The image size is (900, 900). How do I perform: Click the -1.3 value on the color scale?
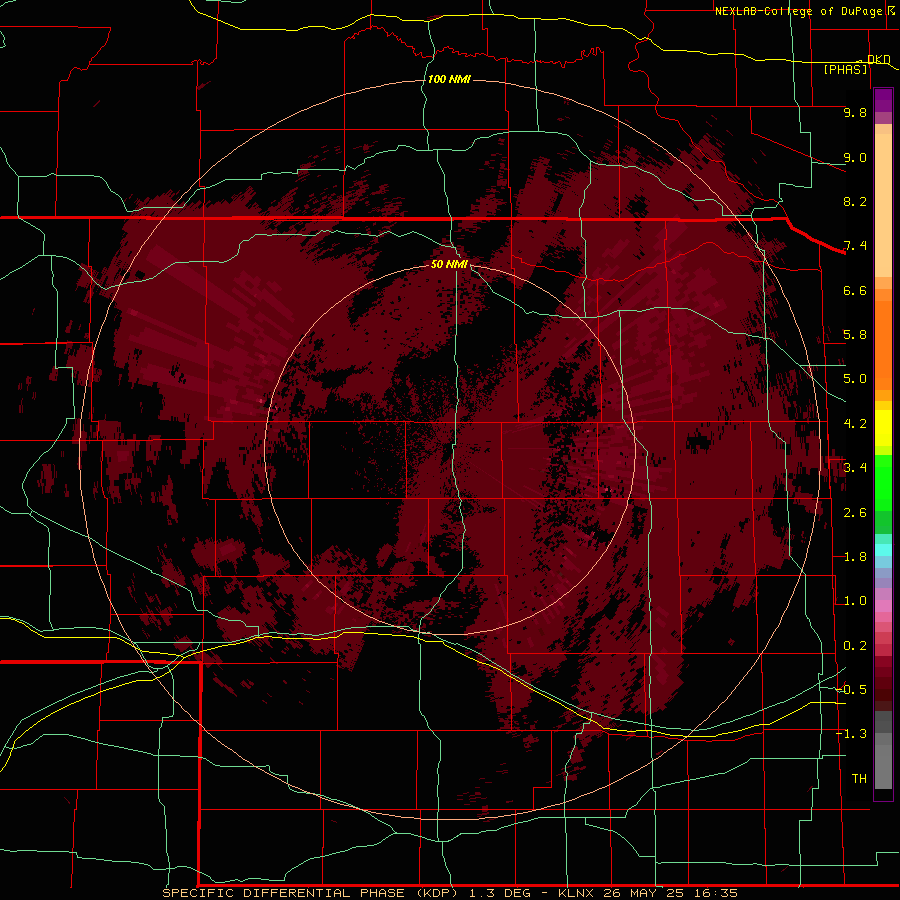851,734
